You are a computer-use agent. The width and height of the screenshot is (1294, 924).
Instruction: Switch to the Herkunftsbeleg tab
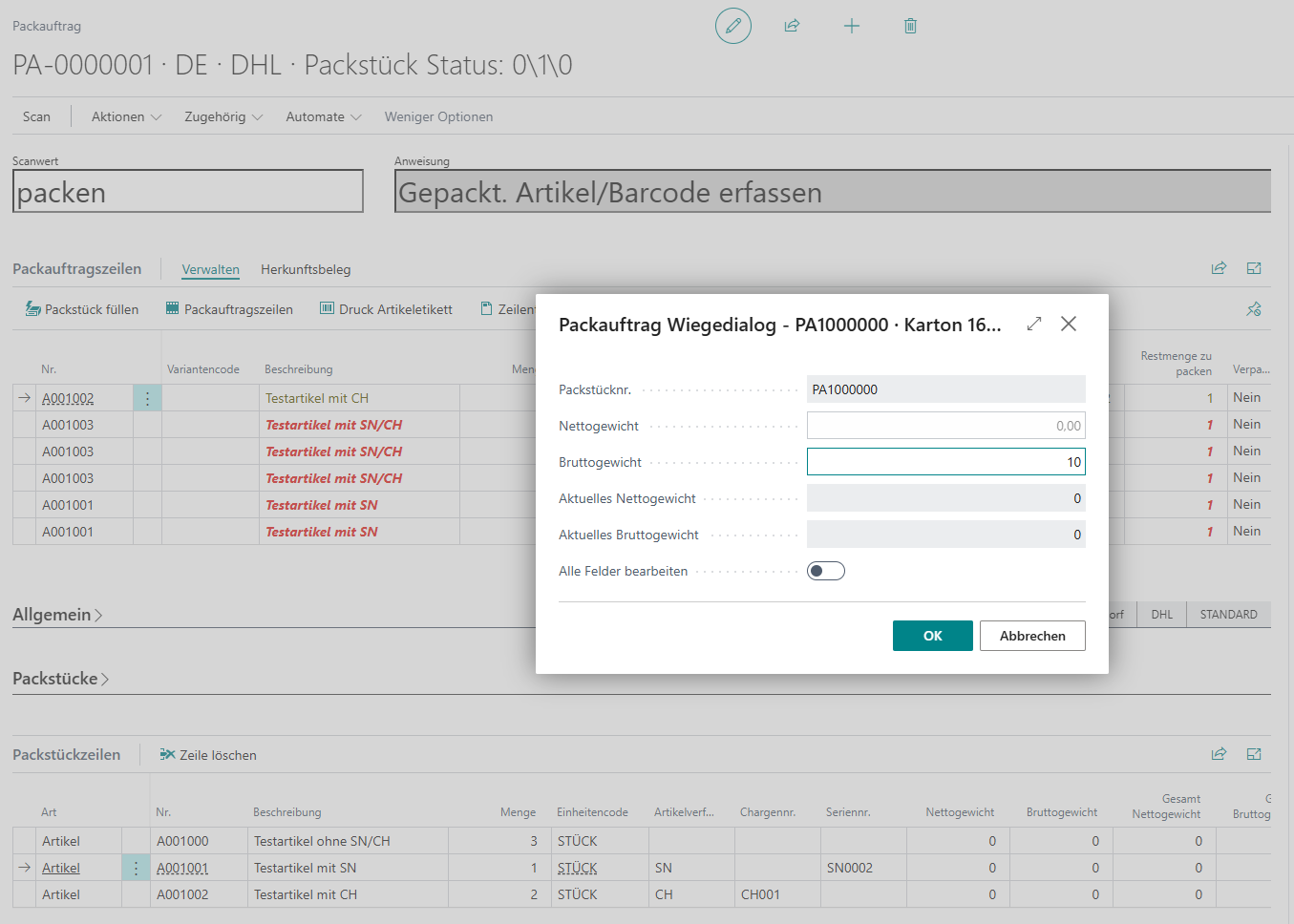tap(306, 269)
